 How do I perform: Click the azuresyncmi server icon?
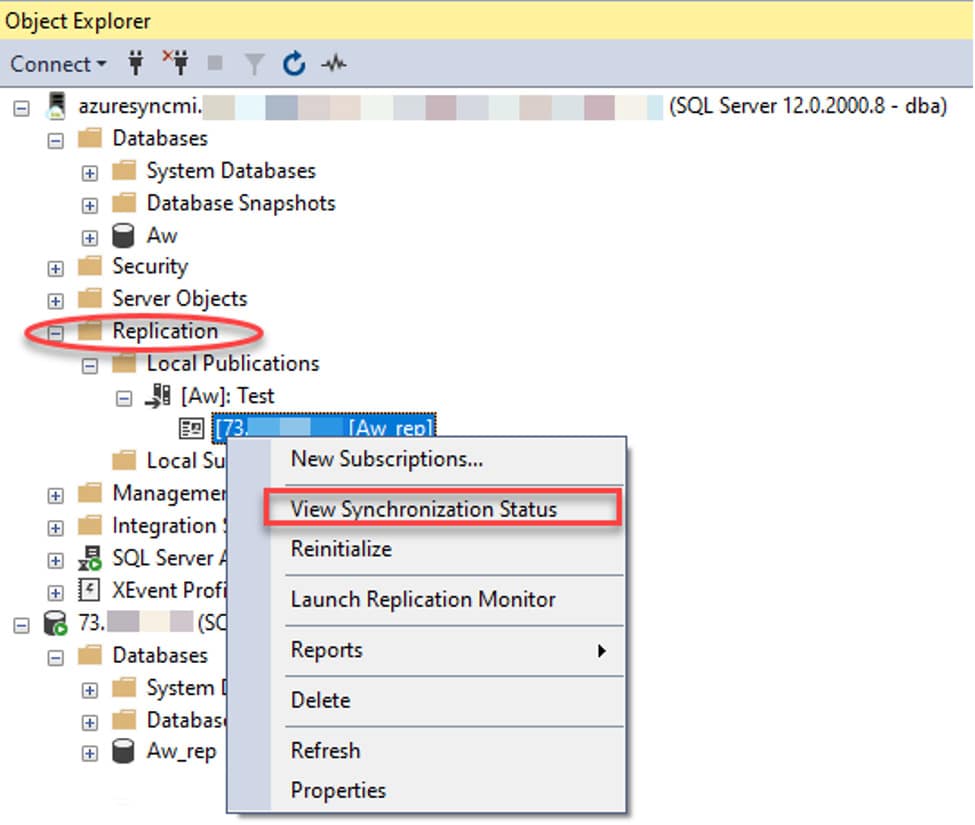[57, 106]
